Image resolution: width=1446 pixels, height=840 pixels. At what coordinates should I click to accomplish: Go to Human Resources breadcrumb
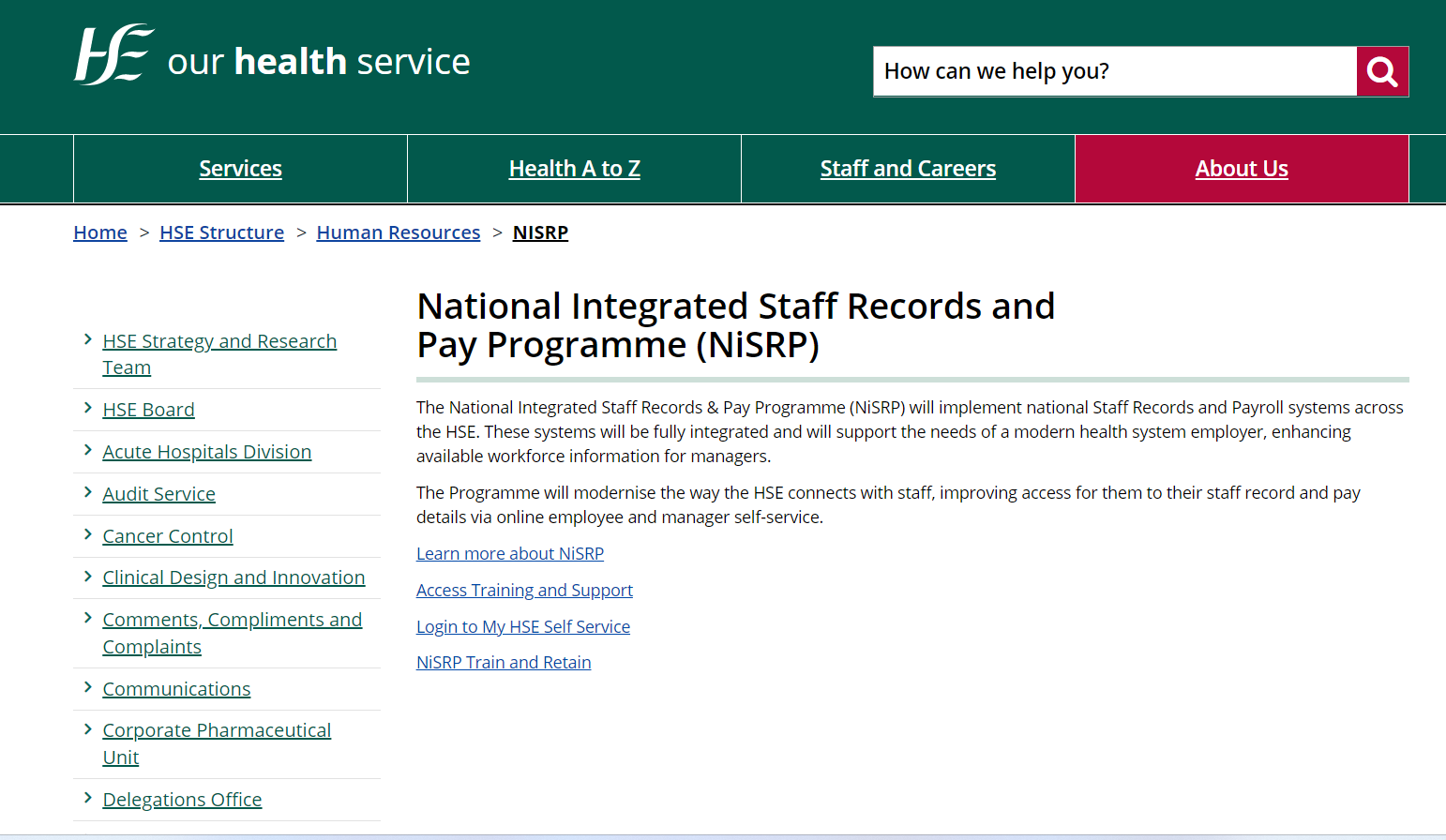coord(399,232)
